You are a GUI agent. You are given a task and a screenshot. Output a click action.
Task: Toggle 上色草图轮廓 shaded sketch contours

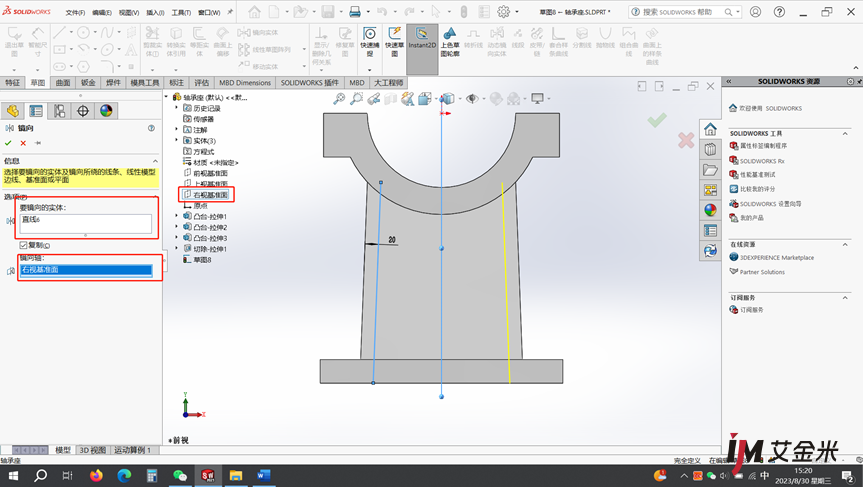tap(450, 42)
